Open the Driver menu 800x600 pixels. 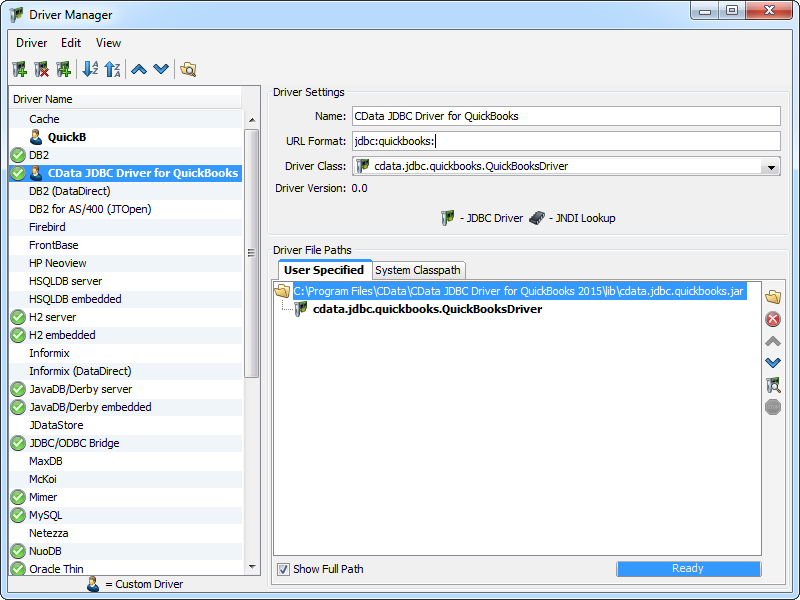click(31, 43)
